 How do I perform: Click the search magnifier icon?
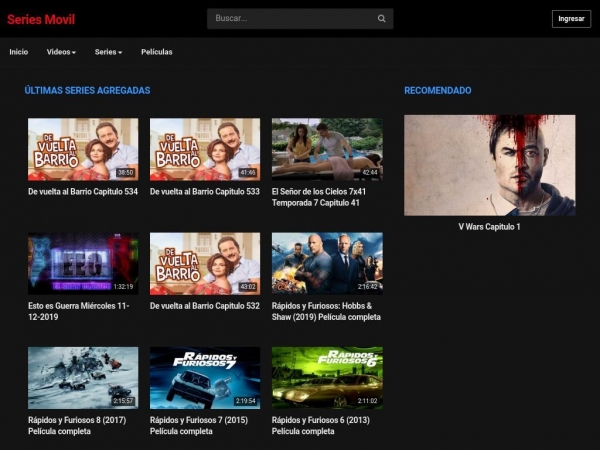pos(381,18)
